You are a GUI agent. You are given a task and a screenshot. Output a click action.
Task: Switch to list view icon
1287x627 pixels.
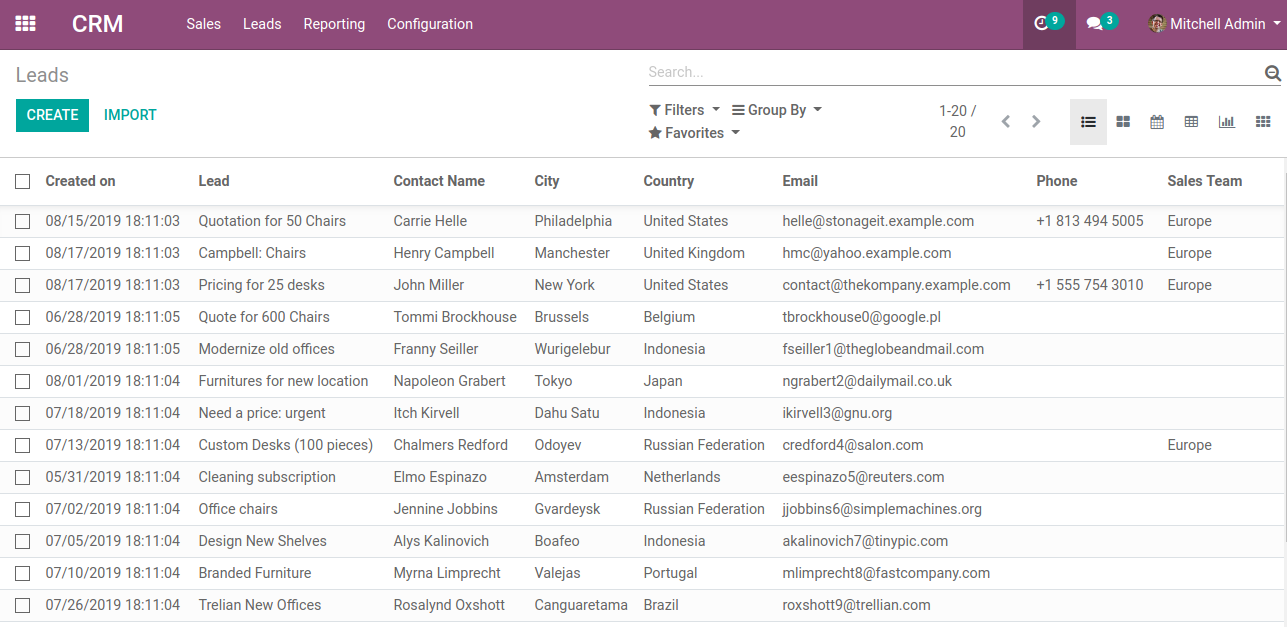pyautogui.click(x=1088, y=122)
